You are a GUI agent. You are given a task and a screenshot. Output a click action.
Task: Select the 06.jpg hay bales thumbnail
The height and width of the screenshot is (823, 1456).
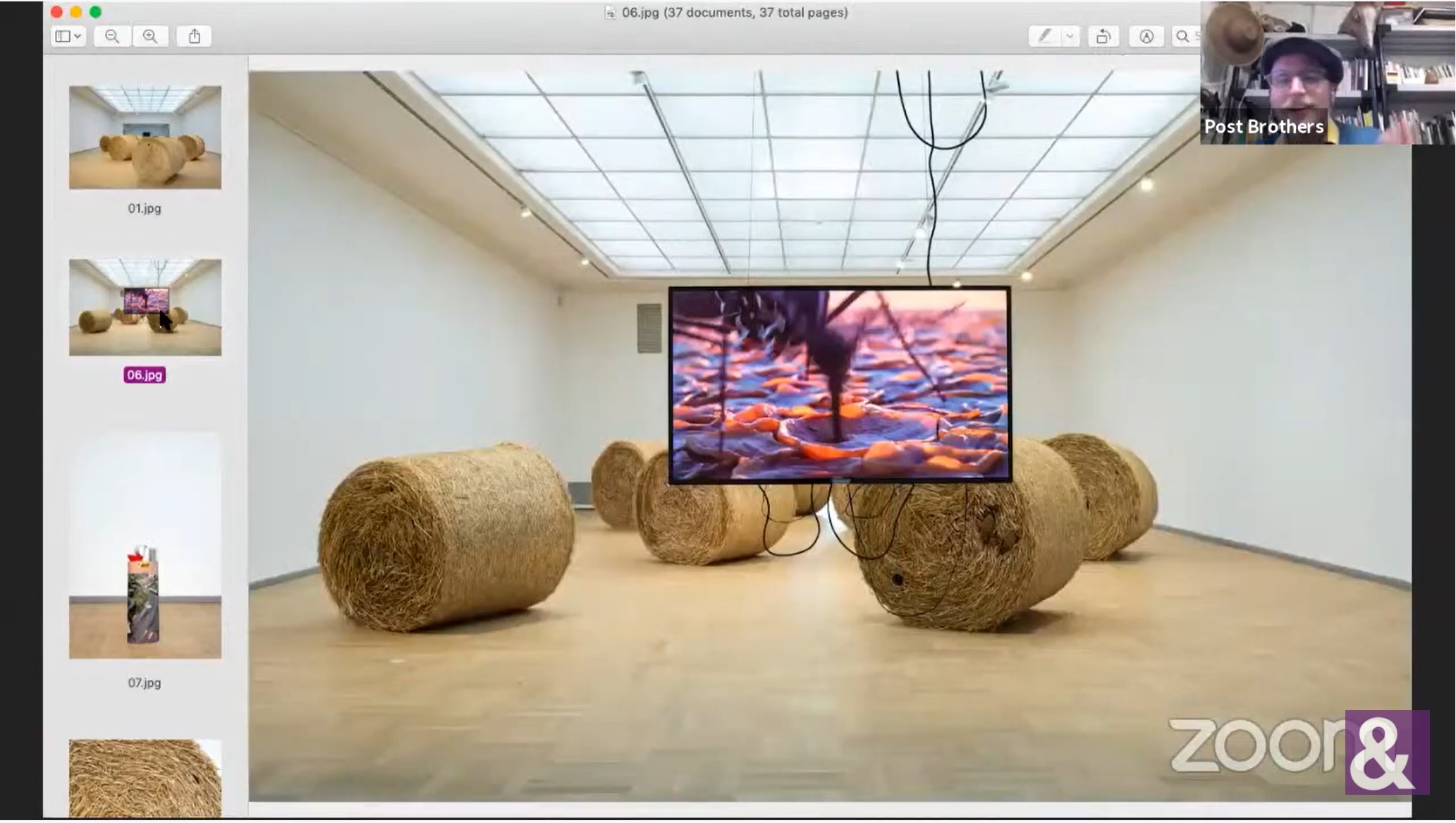pos(145,307)
